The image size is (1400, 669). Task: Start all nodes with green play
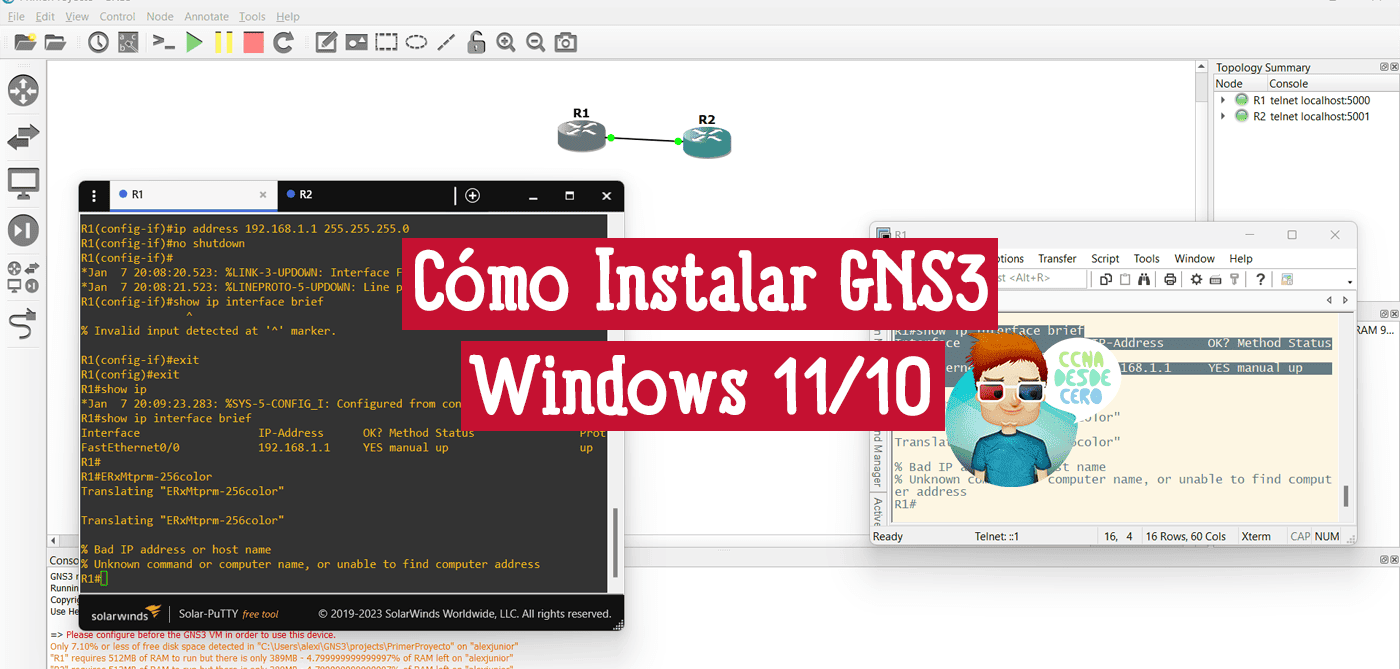pyautogui.click(x=195, y=42)
